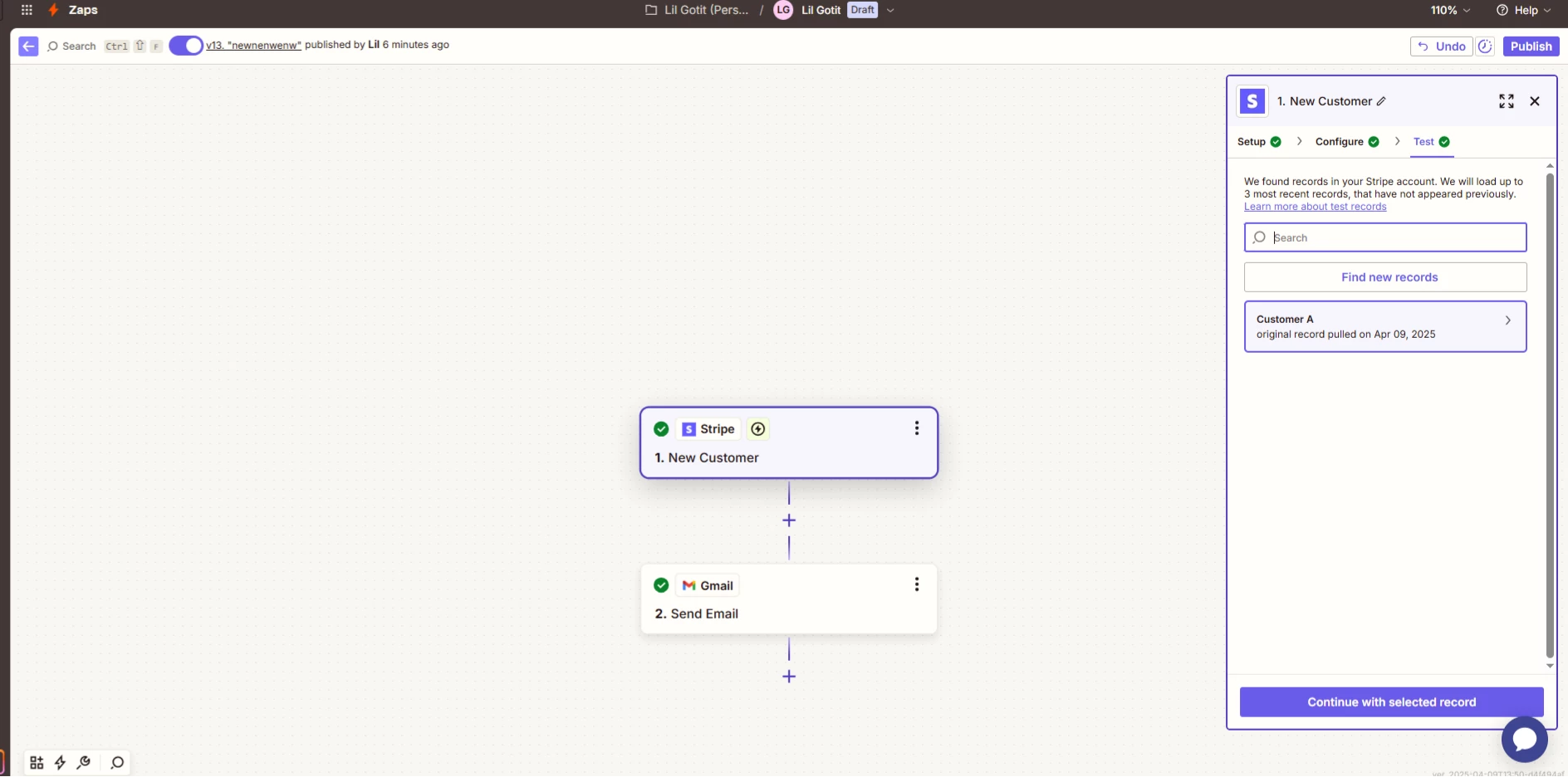Open the editor Search field in toolbar
Viewport: 1568px width, 777px height.
(x=71, y=46)
